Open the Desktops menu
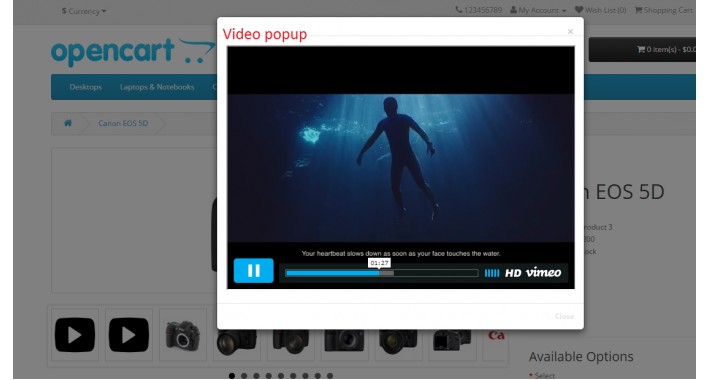Screen dimensions: 710x380 coord(85,87)
